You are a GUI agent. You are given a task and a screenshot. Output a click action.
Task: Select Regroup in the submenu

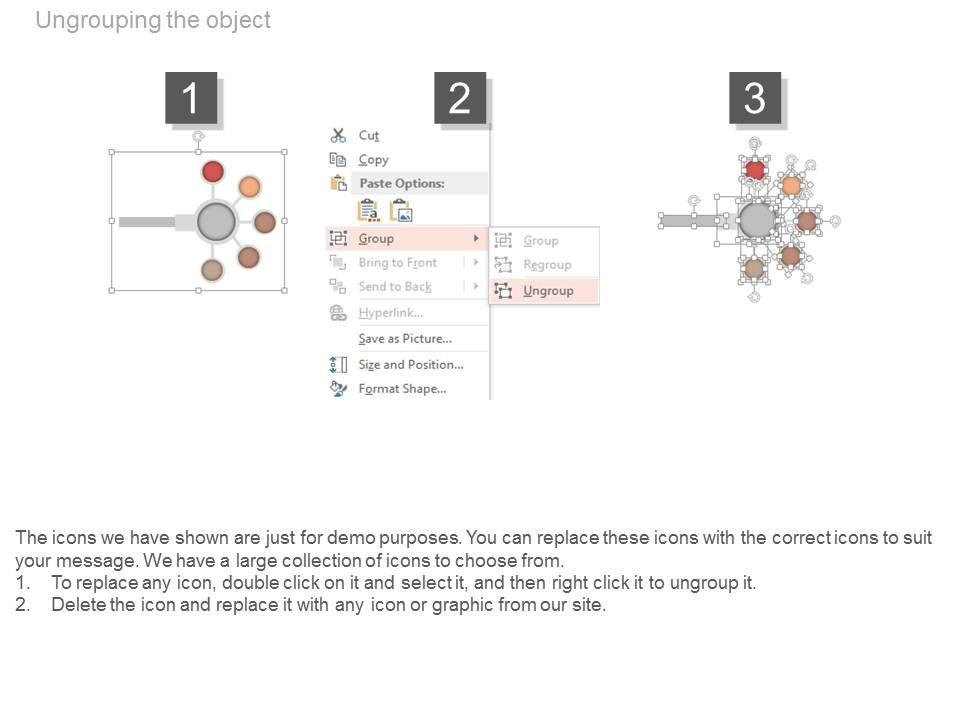(x=547, y=265)
